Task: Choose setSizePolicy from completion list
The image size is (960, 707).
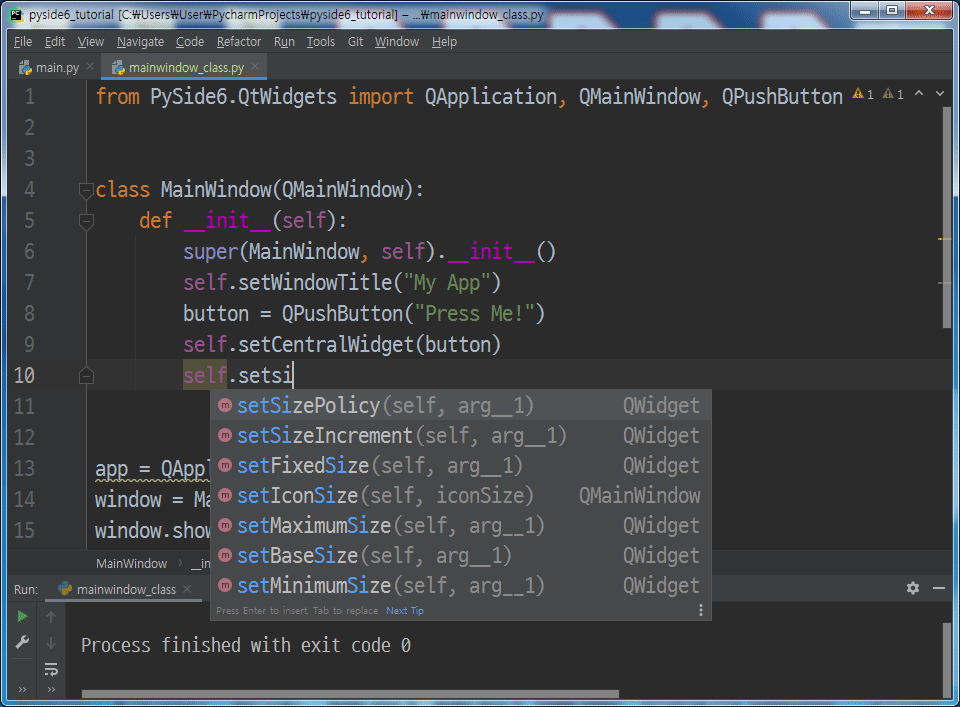Action: tap(460, 405)
